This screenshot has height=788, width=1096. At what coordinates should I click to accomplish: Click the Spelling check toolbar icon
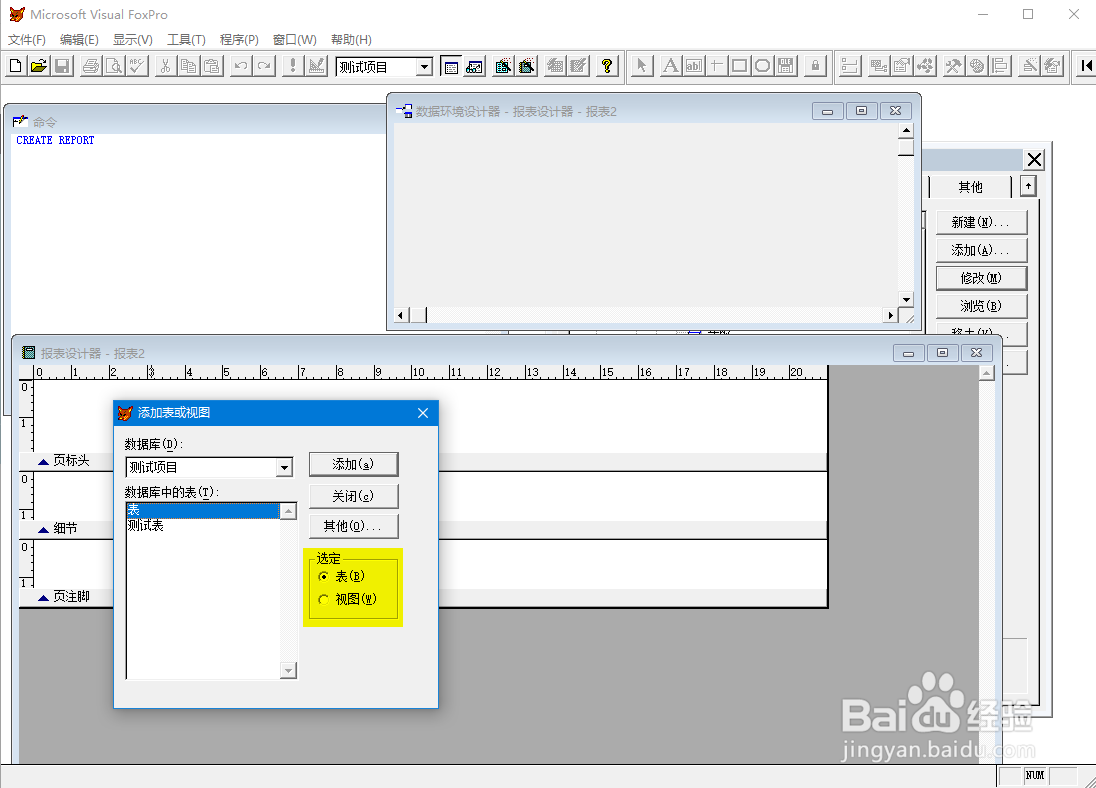click(x=137, y=66)
